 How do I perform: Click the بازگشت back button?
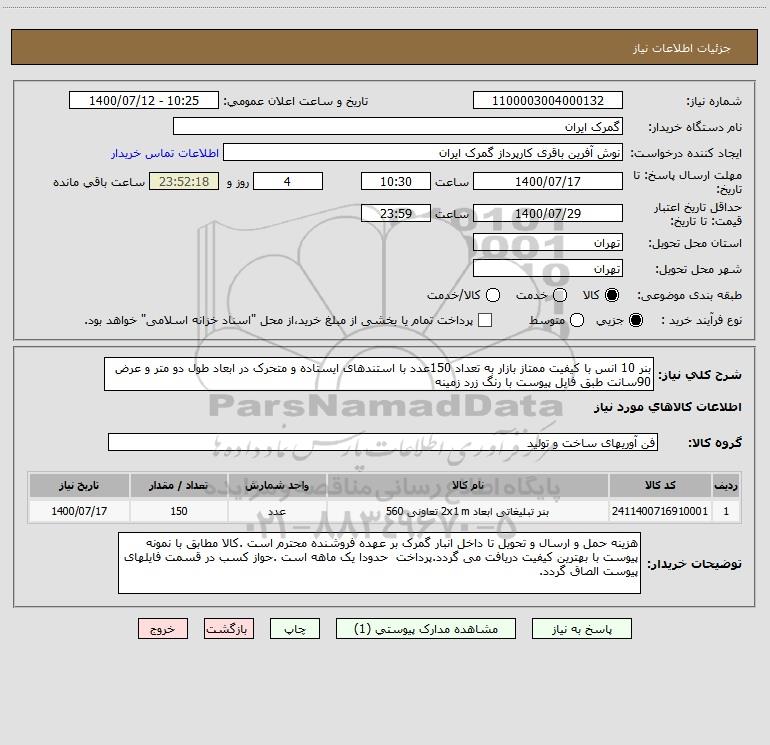(229, 629)
